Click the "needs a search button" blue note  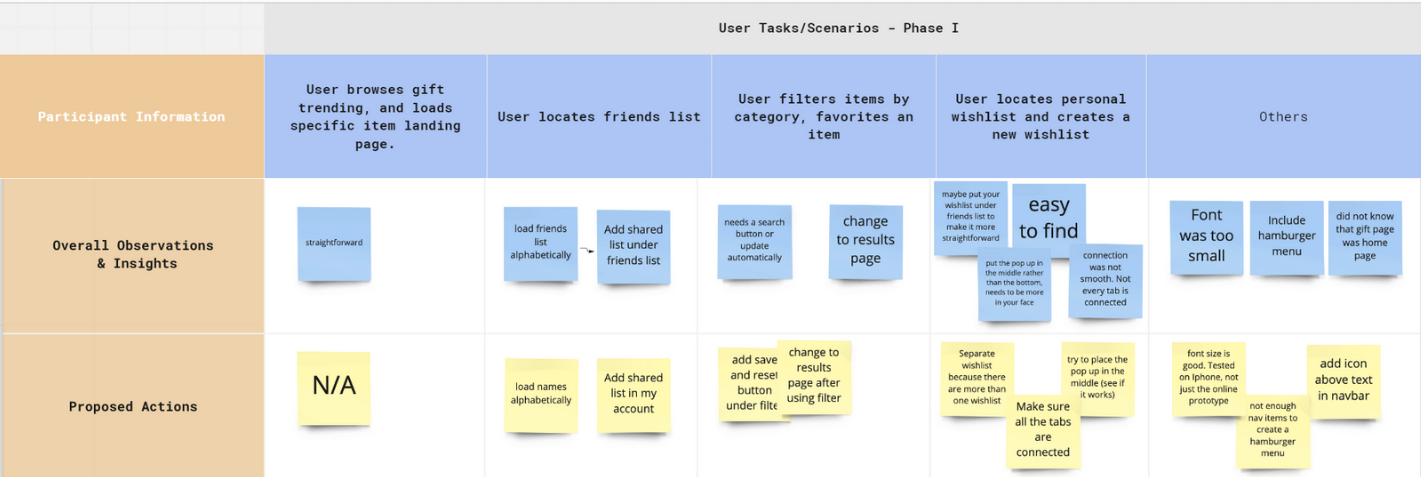754,241
